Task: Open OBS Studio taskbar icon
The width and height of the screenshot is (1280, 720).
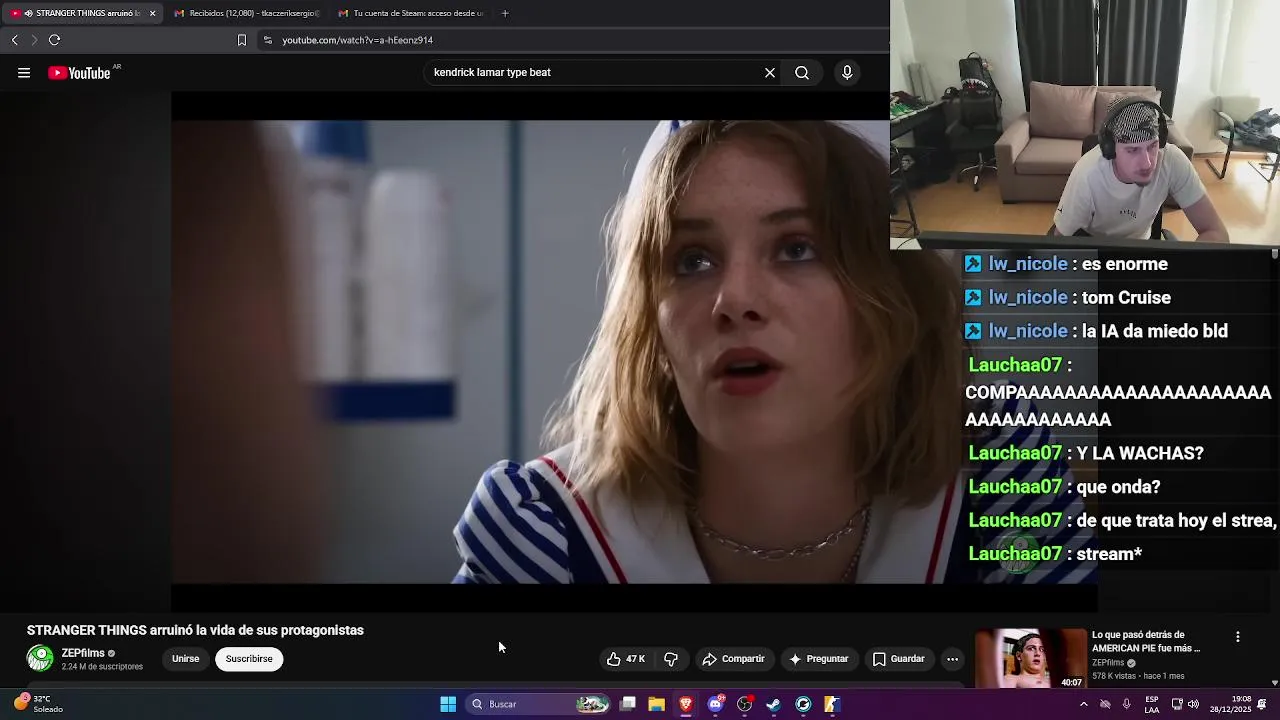Action: pos(744,704)
